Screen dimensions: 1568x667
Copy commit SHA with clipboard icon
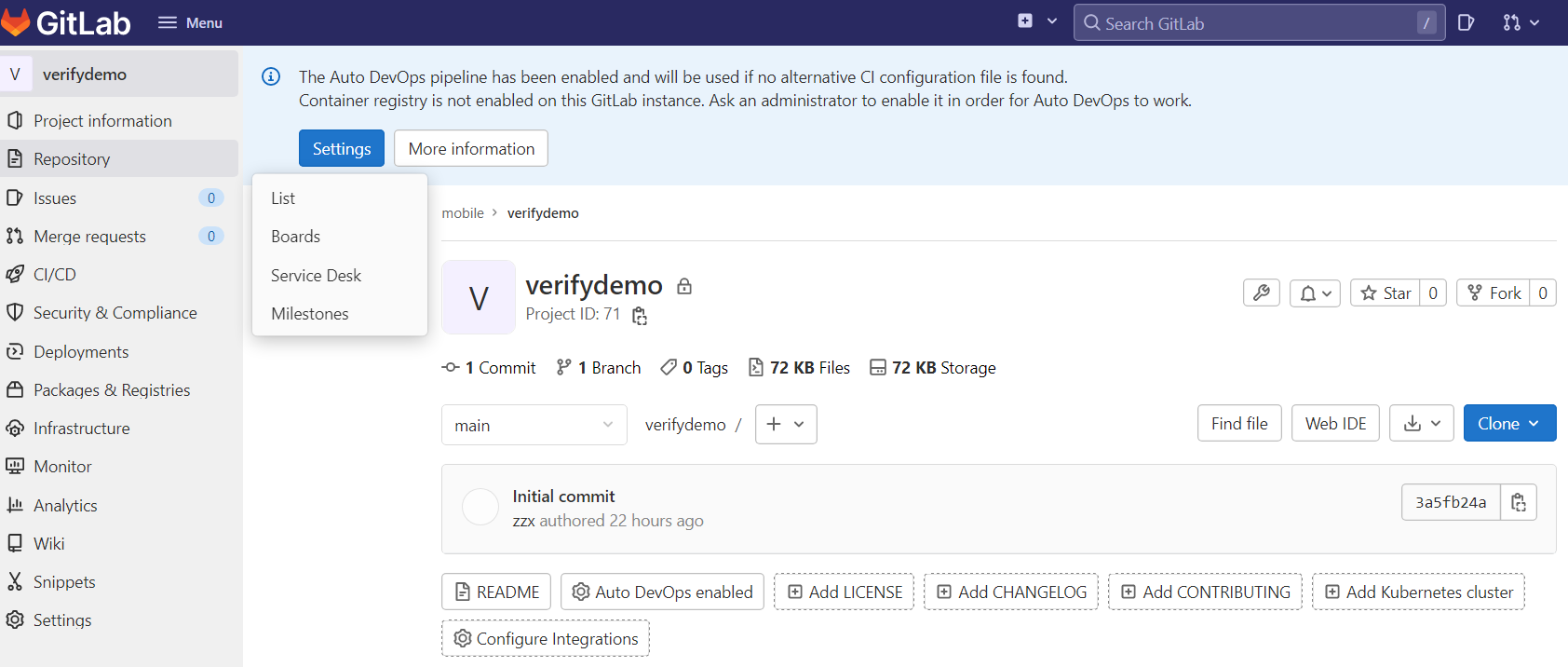coord(1519,502)
